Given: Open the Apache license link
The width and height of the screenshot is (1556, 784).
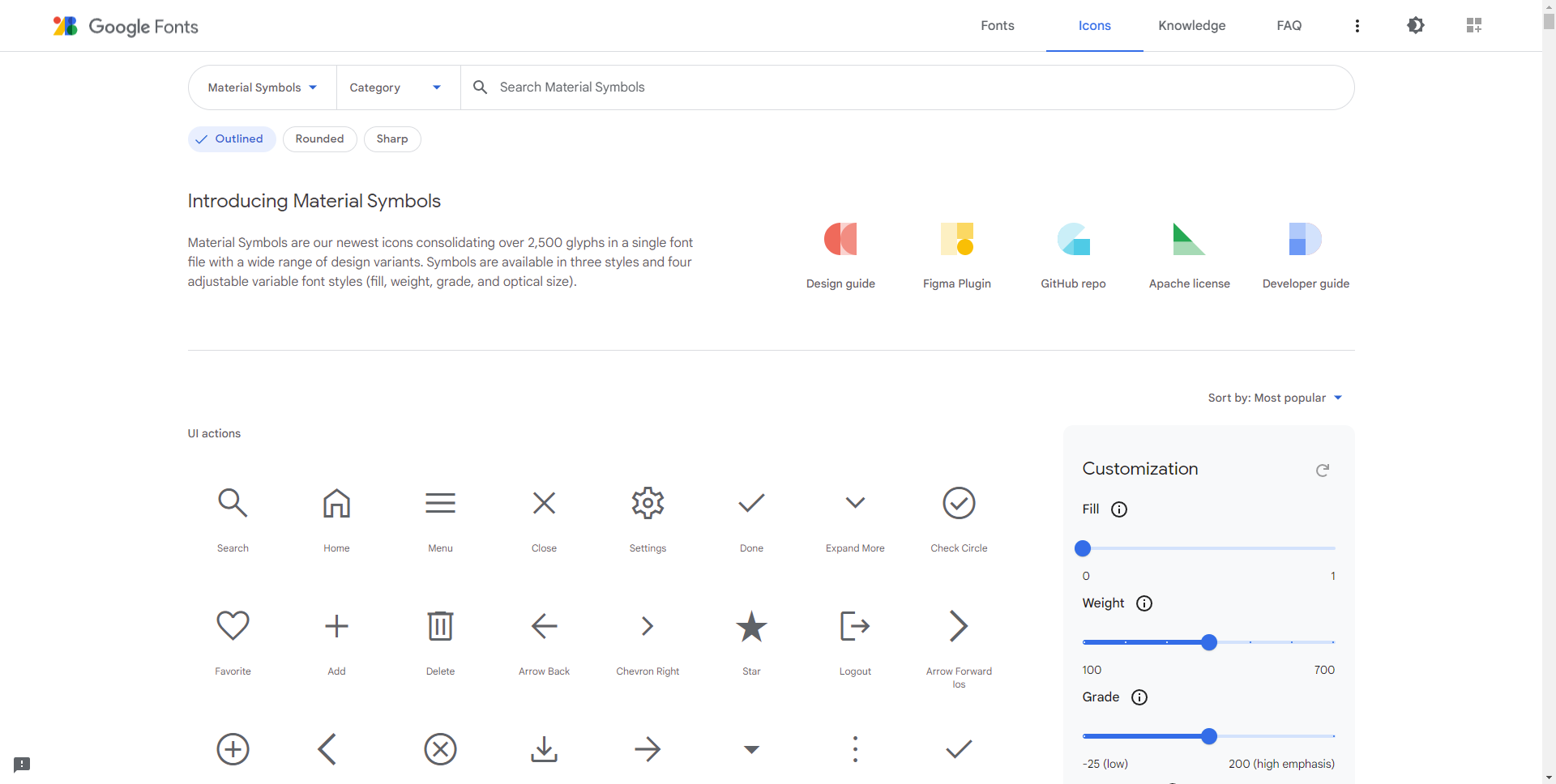Looking at the screenshot, I should coord(1190,256).
